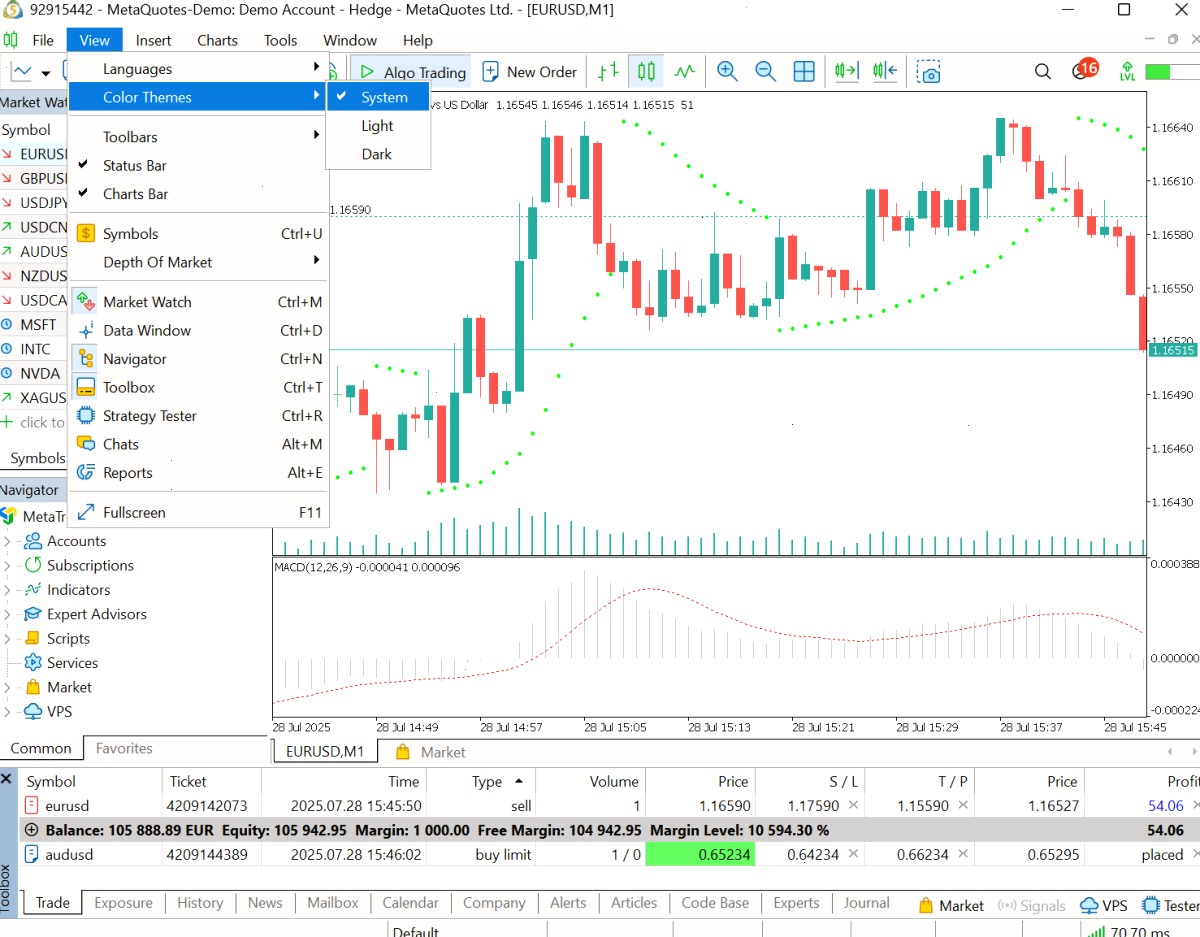Choose the Light color theme

(x=378, y=126)
